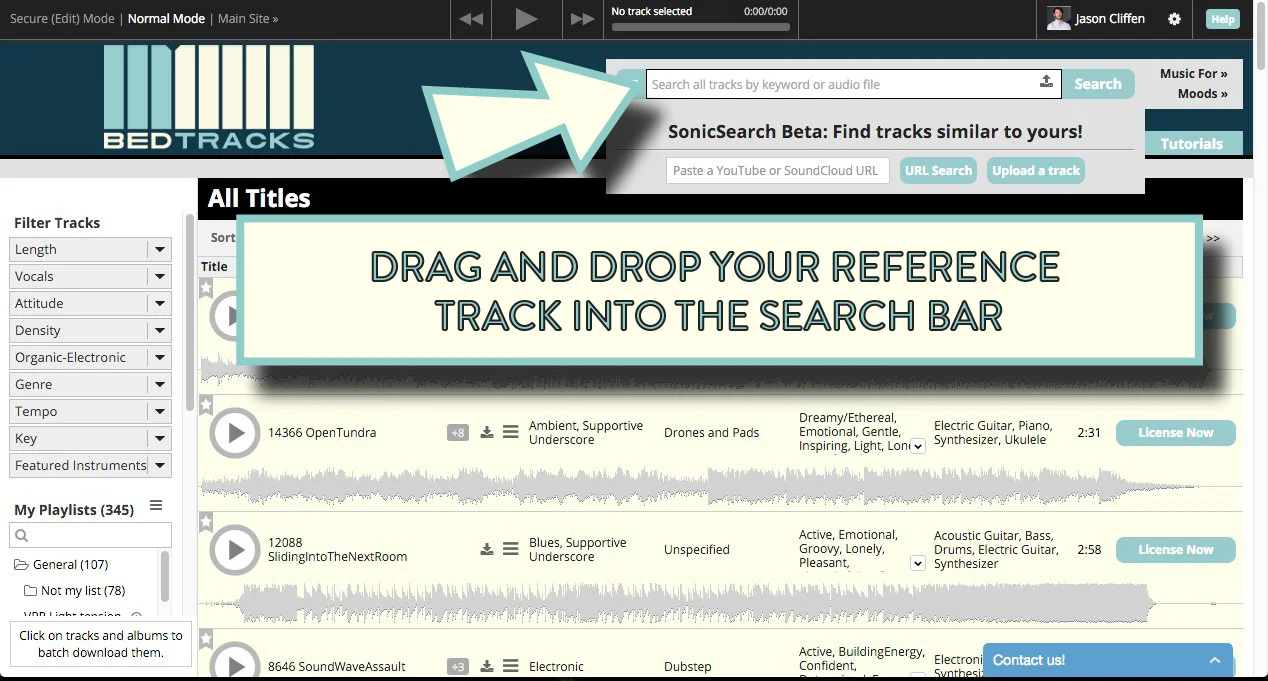
Task: Open the Tutorials tab
Action: 1193,143
